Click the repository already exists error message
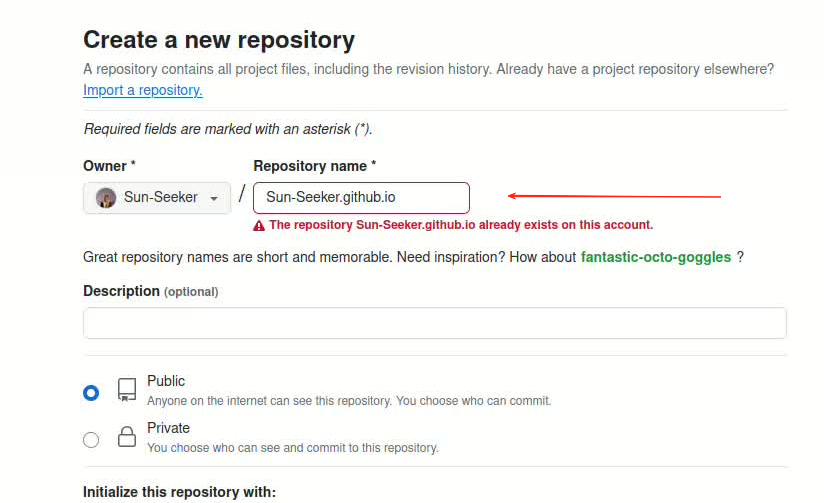The height and width of the screenshot is (503, 824). click(460, 225)
